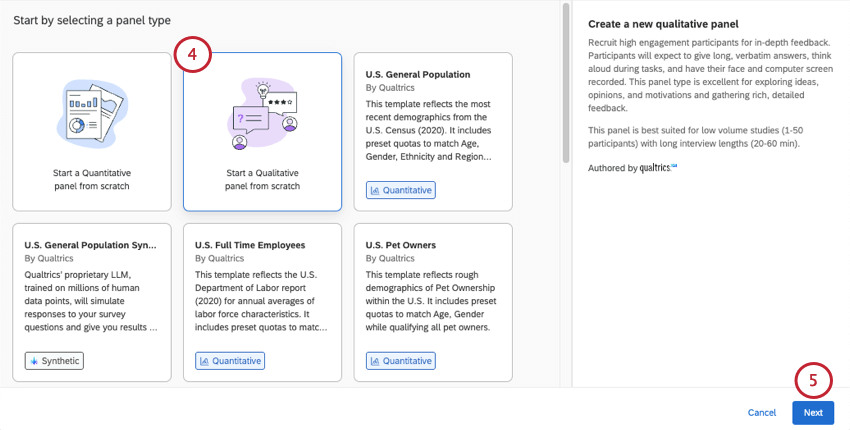The height and width of the screenshot is (430, 850).
Task: Click the Quantitative tag on U.S. General Population
Action: pos(400,190)
